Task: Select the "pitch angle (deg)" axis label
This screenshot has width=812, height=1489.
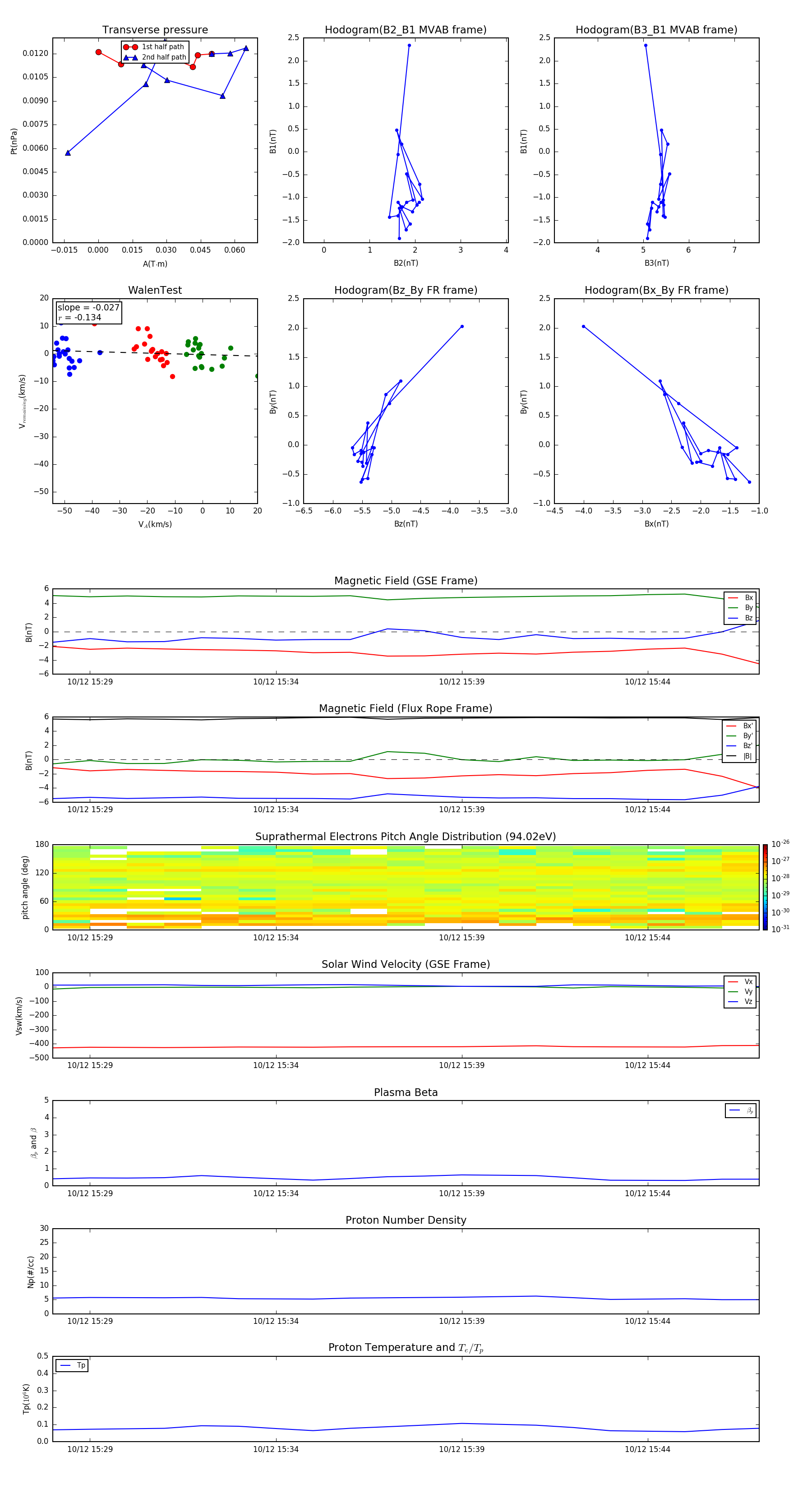Action: [25, 887]
